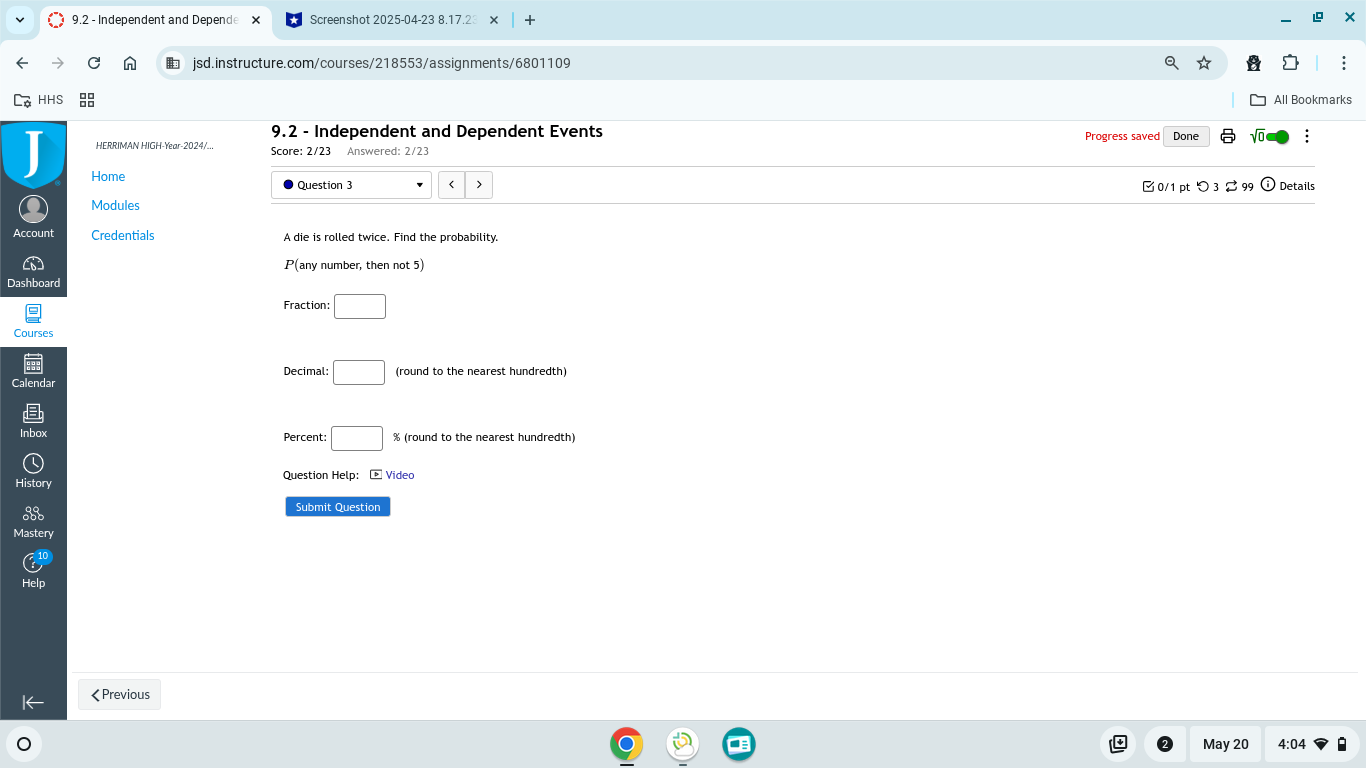
Task: Open Chrome extensions puzzle icon
Action: [1290, 63]
